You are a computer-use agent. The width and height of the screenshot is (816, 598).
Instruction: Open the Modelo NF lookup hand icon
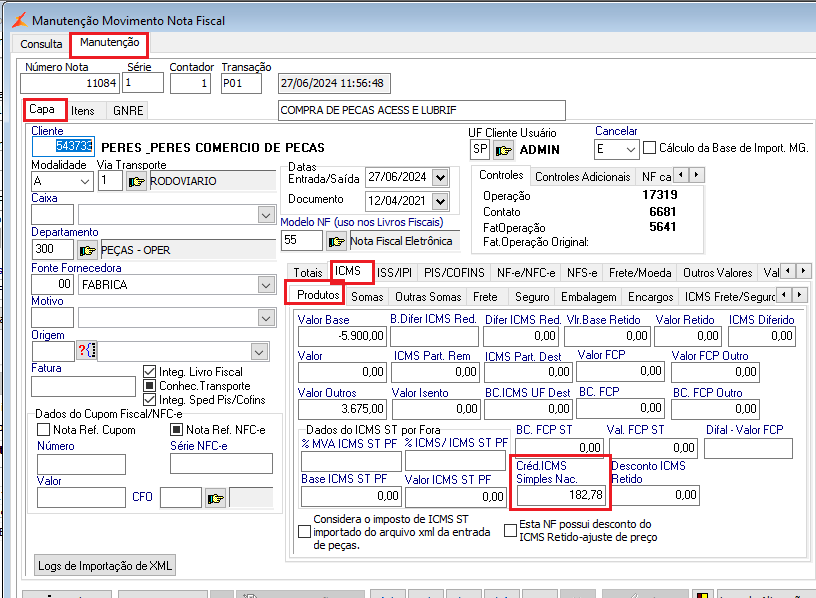(x=336, y=241)
